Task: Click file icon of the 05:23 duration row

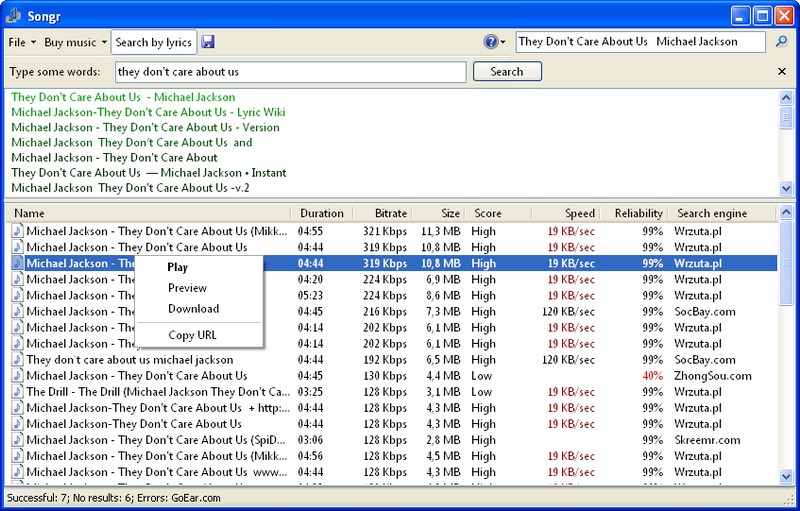Action: pos(18,295)
